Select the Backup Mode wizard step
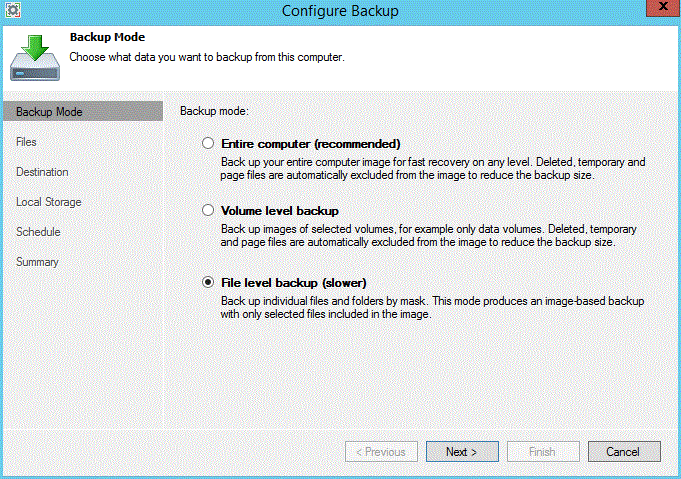The image size is (681, 479). point(49,112)
